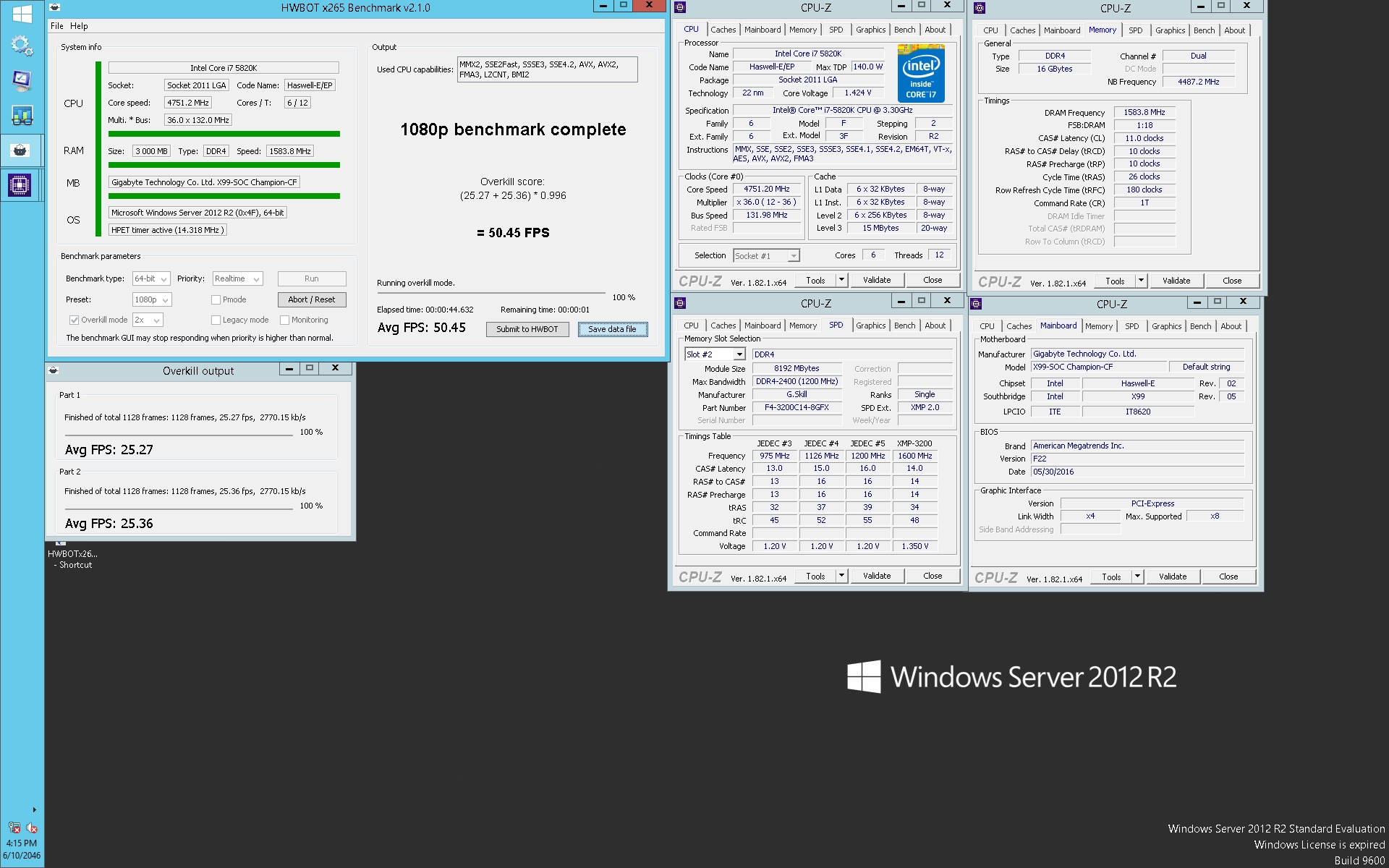The width and height of the screenshot is (1389, 868).
Task: Select the '= 50.45 FPS' score text
Action: (513, 233)
